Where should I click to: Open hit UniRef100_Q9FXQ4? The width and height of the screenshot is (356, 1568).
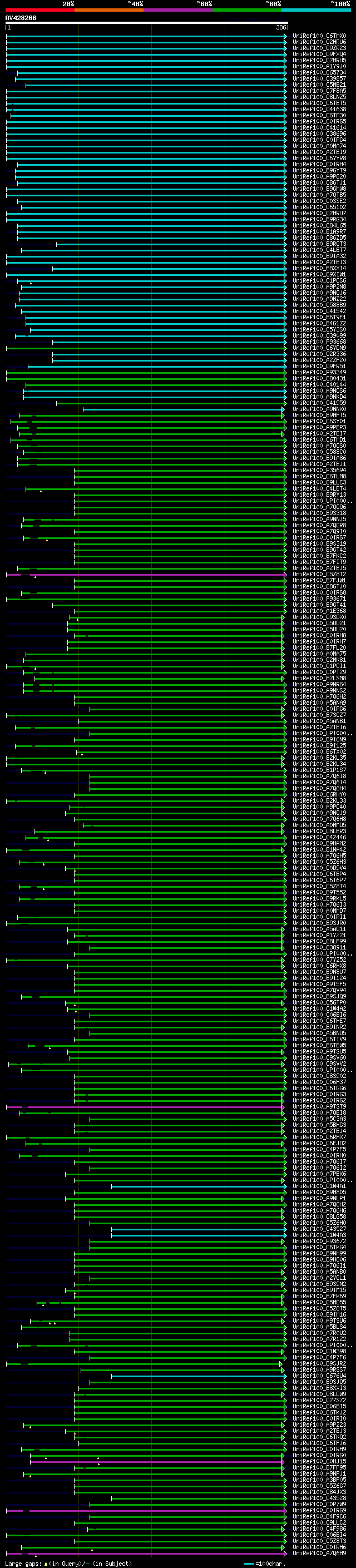[319, 55]
